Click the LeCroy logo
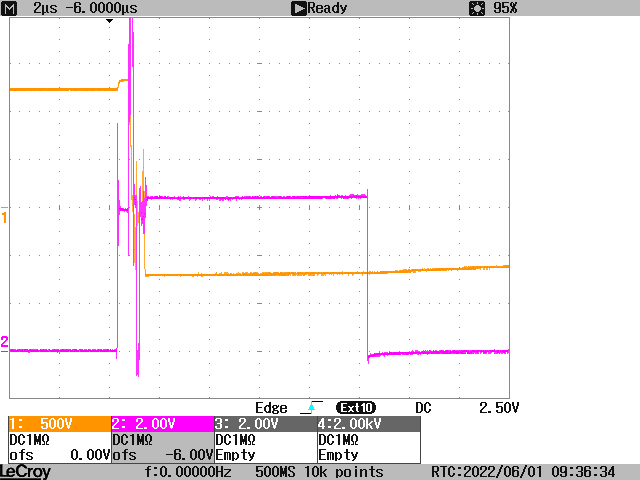The width and height of the screenshot is (640, 480). (25, 472)
